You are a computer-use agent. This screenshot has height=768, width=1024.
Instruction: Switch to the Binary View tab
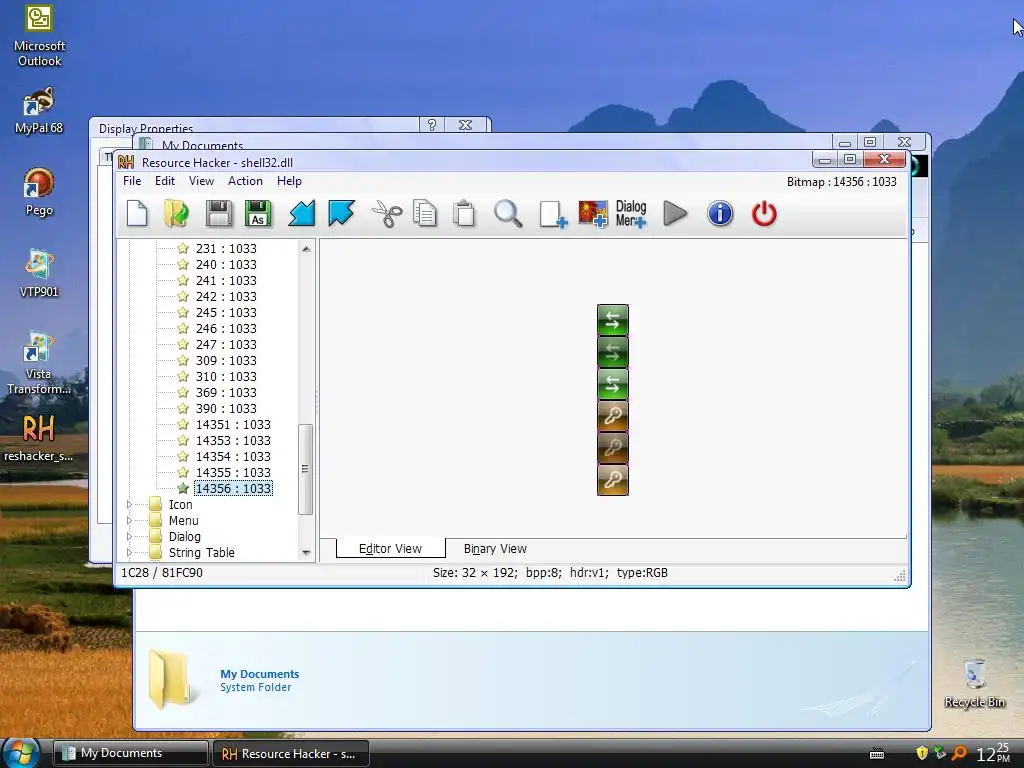(495, 549)
